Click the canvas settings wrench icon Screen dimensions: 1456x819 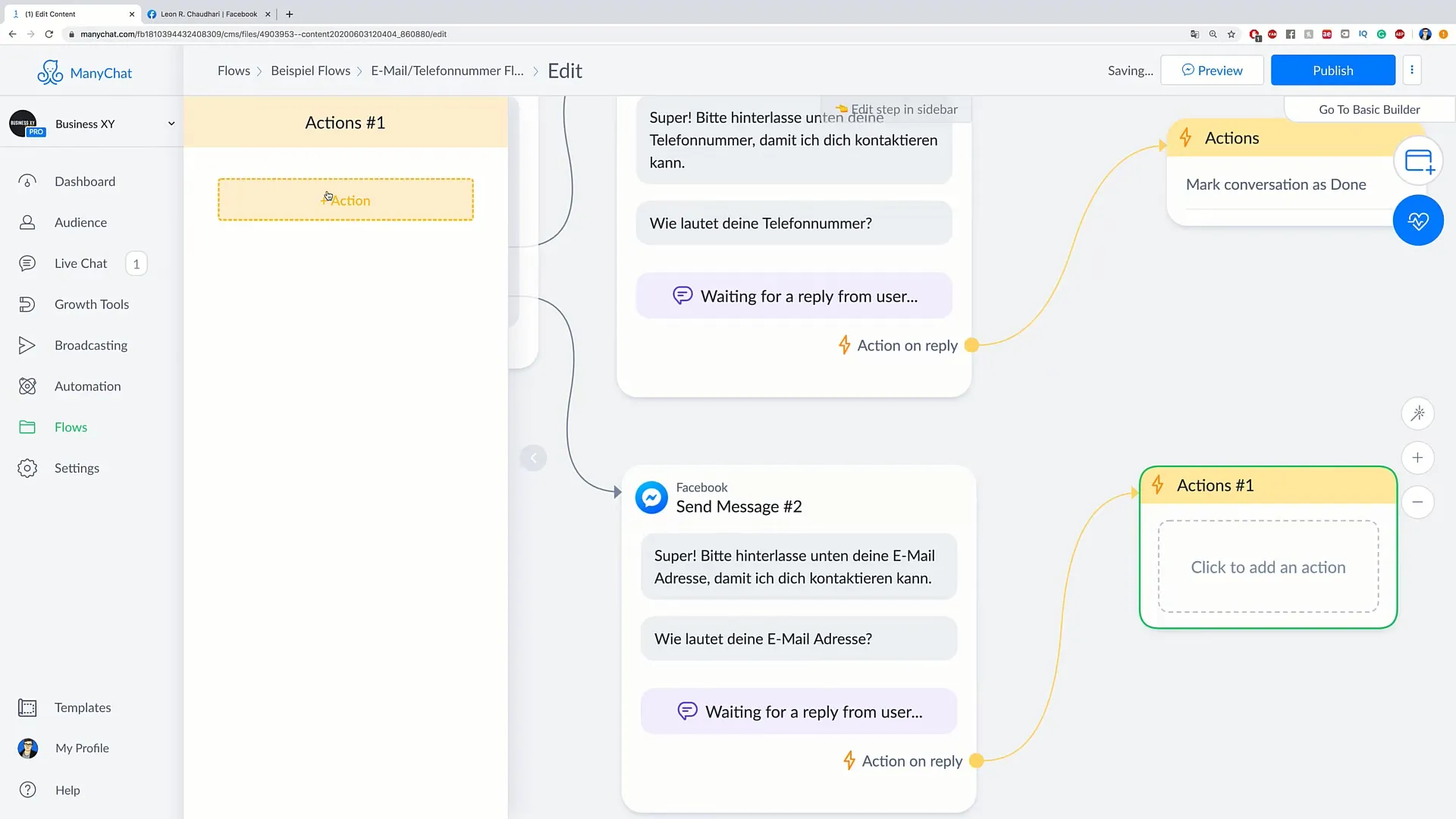pos(1419,414)
